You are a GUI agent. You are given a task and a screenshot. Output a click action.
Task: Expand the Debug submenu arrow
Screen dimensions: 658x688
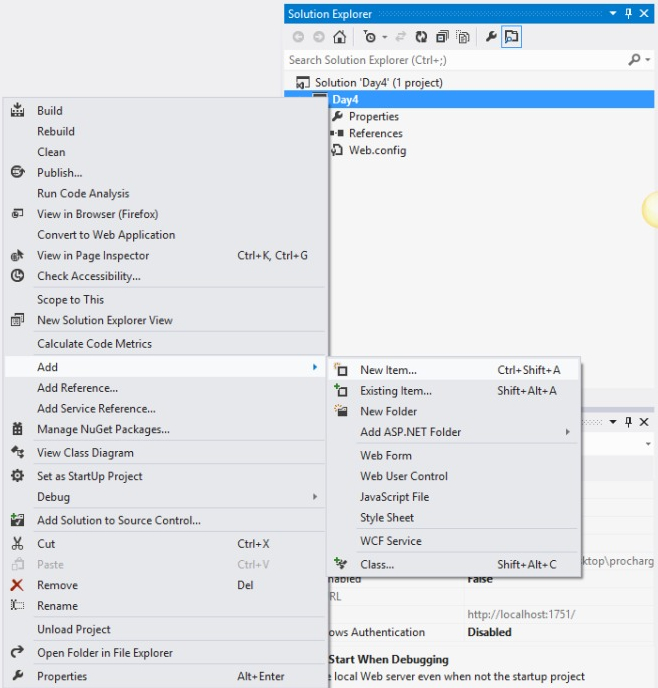pyautogui.click(x=315, y=497)
